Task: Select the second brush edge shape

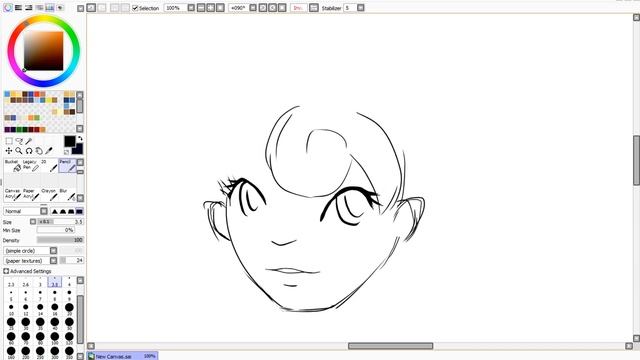Action: coord(63,211)
